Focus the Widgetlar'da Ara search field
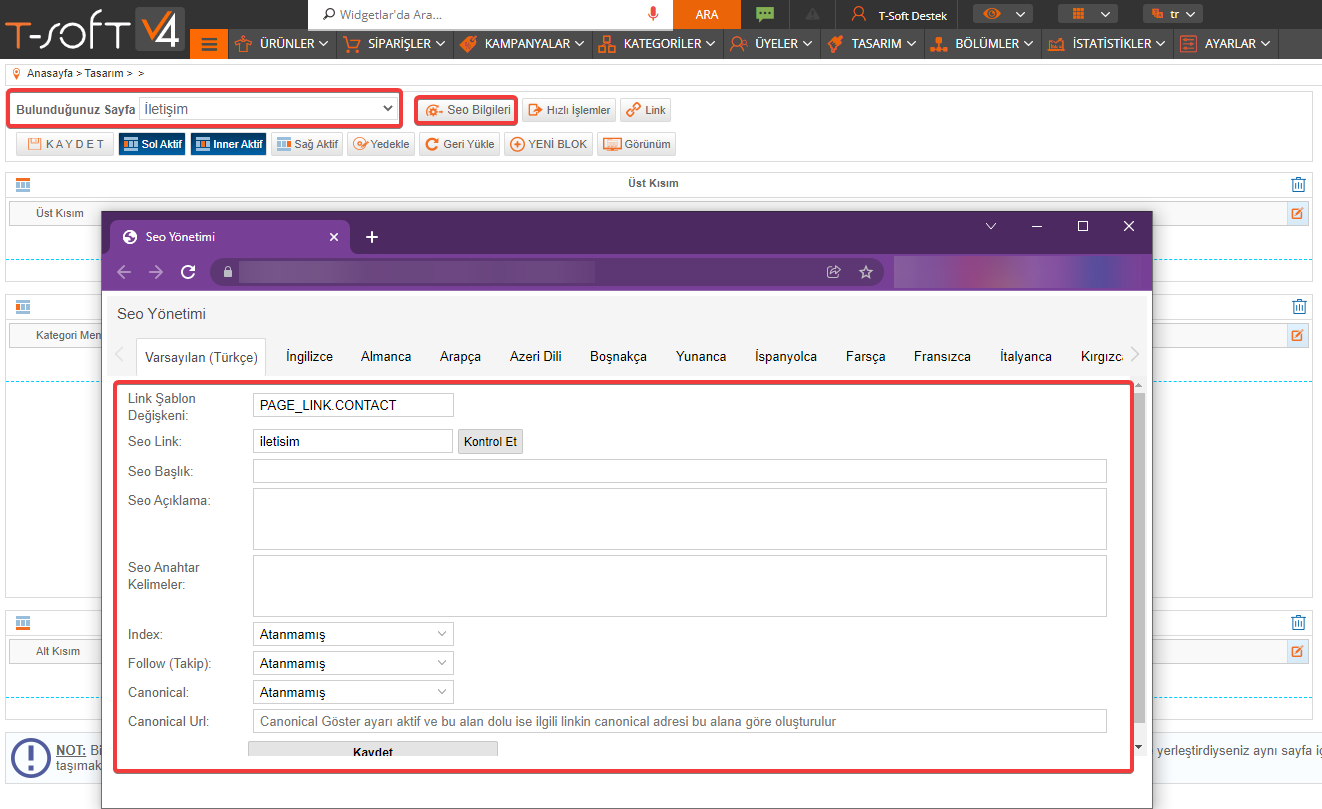Screen dimensions: 1322x809 click(490, 15)
